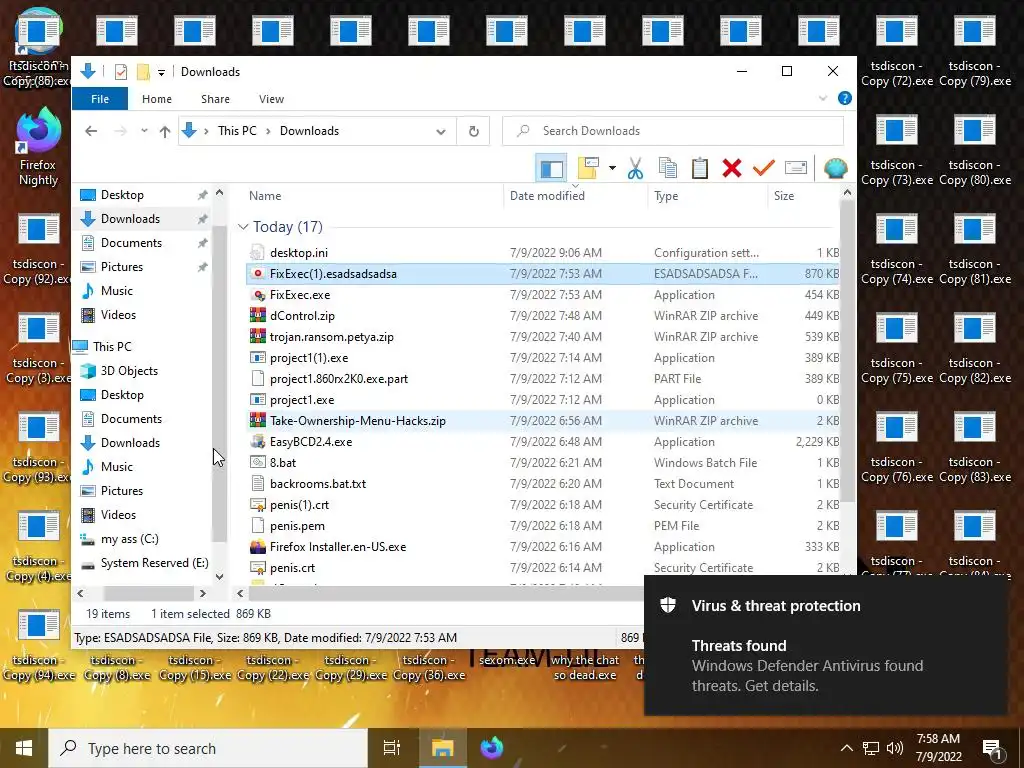Select trojan.ransom.petya.zip archive
This screenshot has width=1024, height=768.
[x=331, y=337]
